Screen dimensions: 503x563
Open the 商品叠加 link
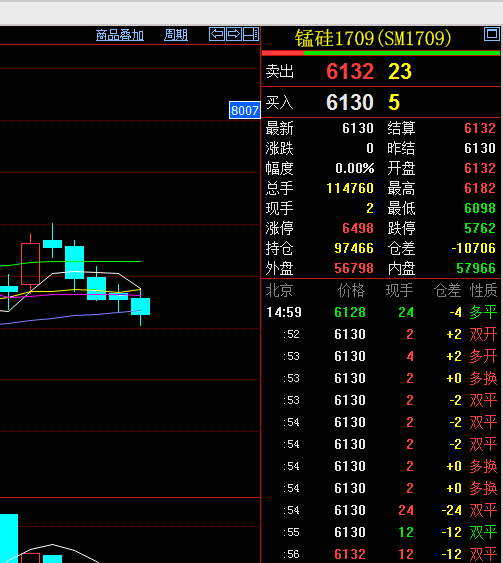point(120,35)
